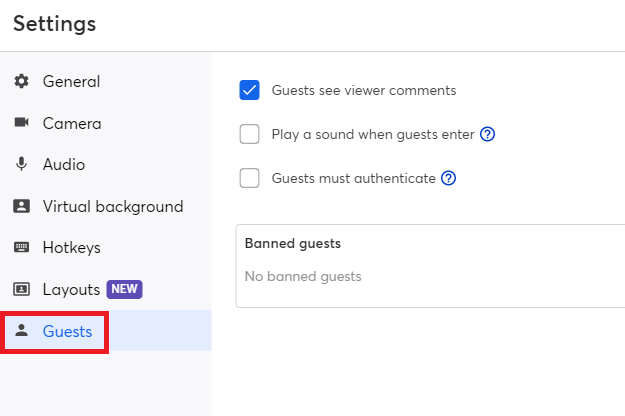Open the General settings tab

(x=71, y=81)
